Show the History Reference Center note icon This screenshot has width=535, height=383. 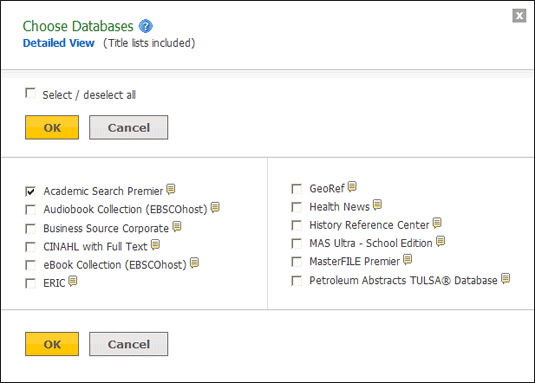coord(437,223)
